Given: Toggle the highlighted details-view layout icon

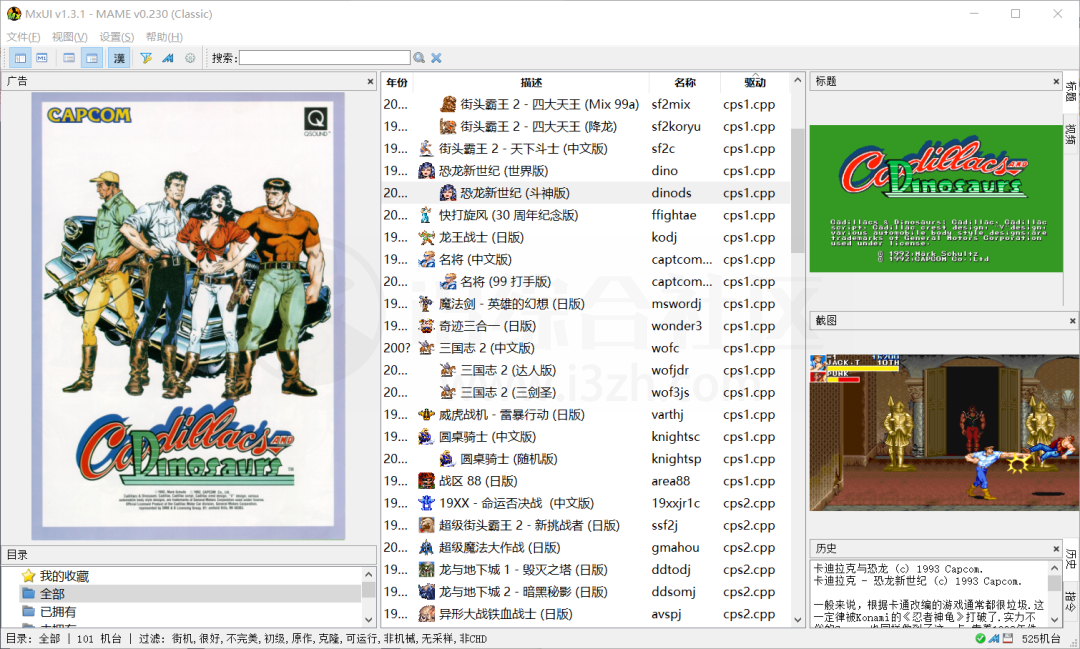Looking at the screenshot, I should (x=92, y=58).
